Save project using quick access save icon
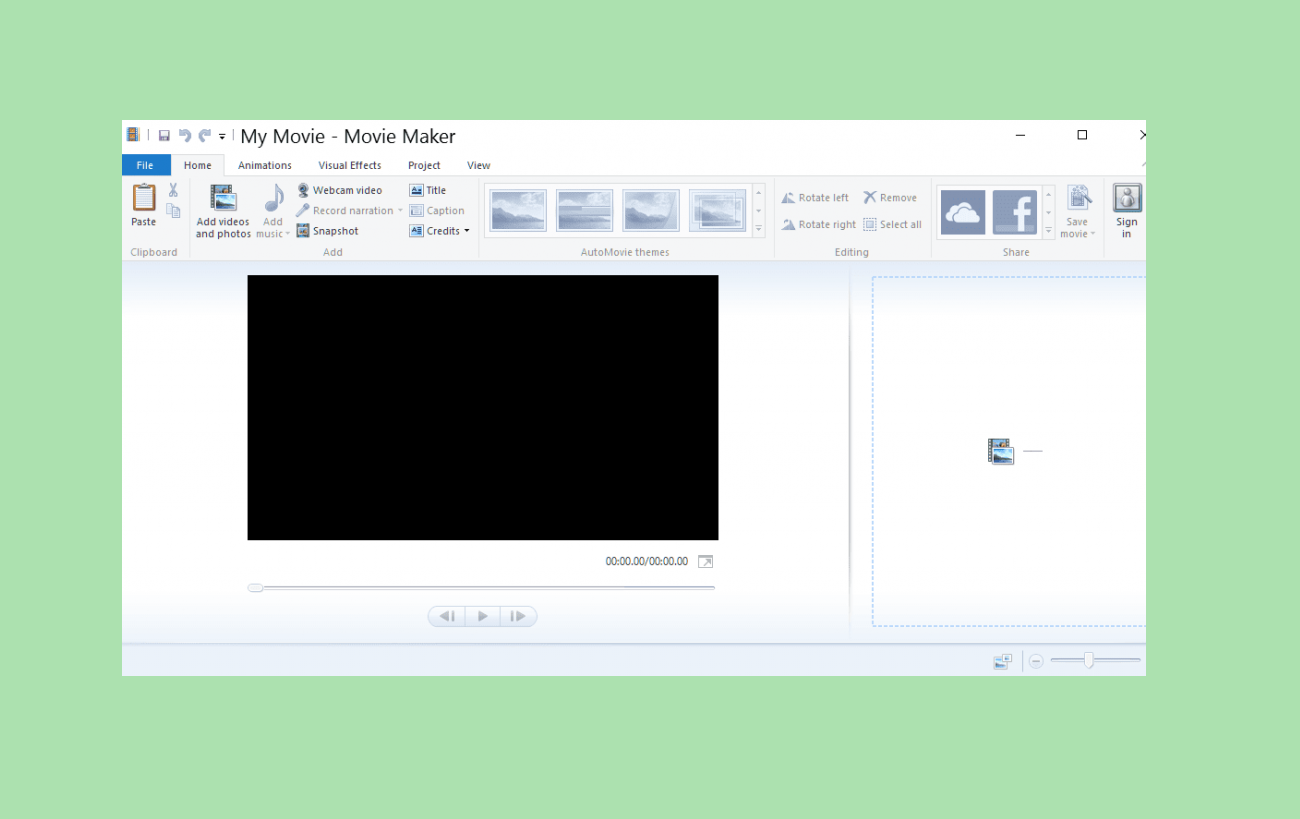Viewport: 1300px width, 819px height. (164, 136)
